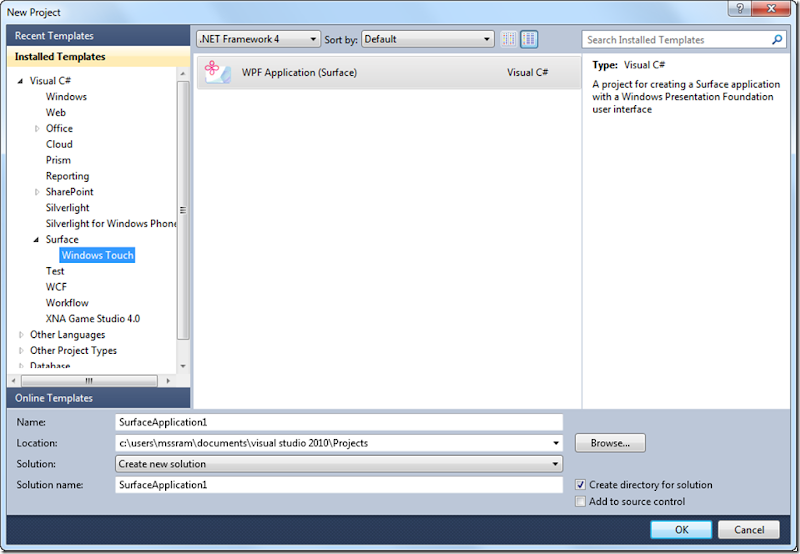Expand the Other Project Types node
800x554 pixels.
click(x=21, y=350)
